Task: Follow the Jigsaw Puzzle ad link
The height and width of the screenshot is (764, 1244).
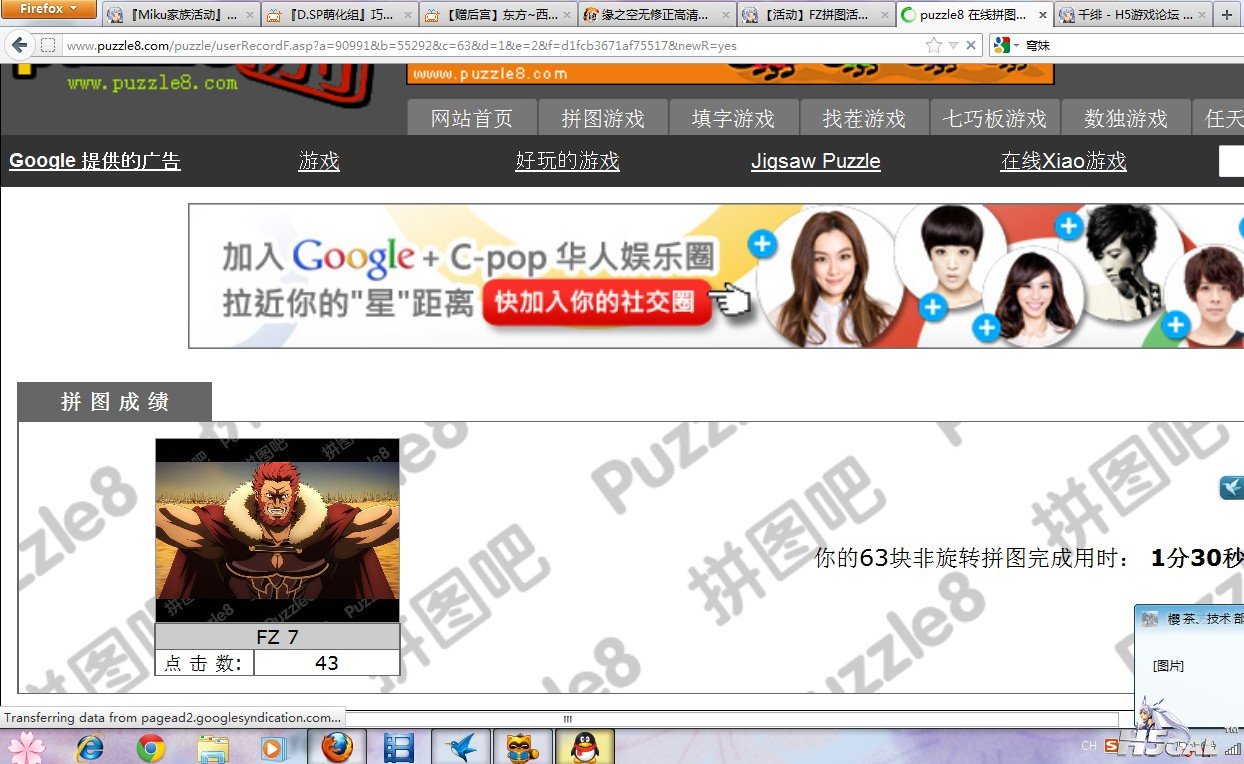Action: click(816, 161)
